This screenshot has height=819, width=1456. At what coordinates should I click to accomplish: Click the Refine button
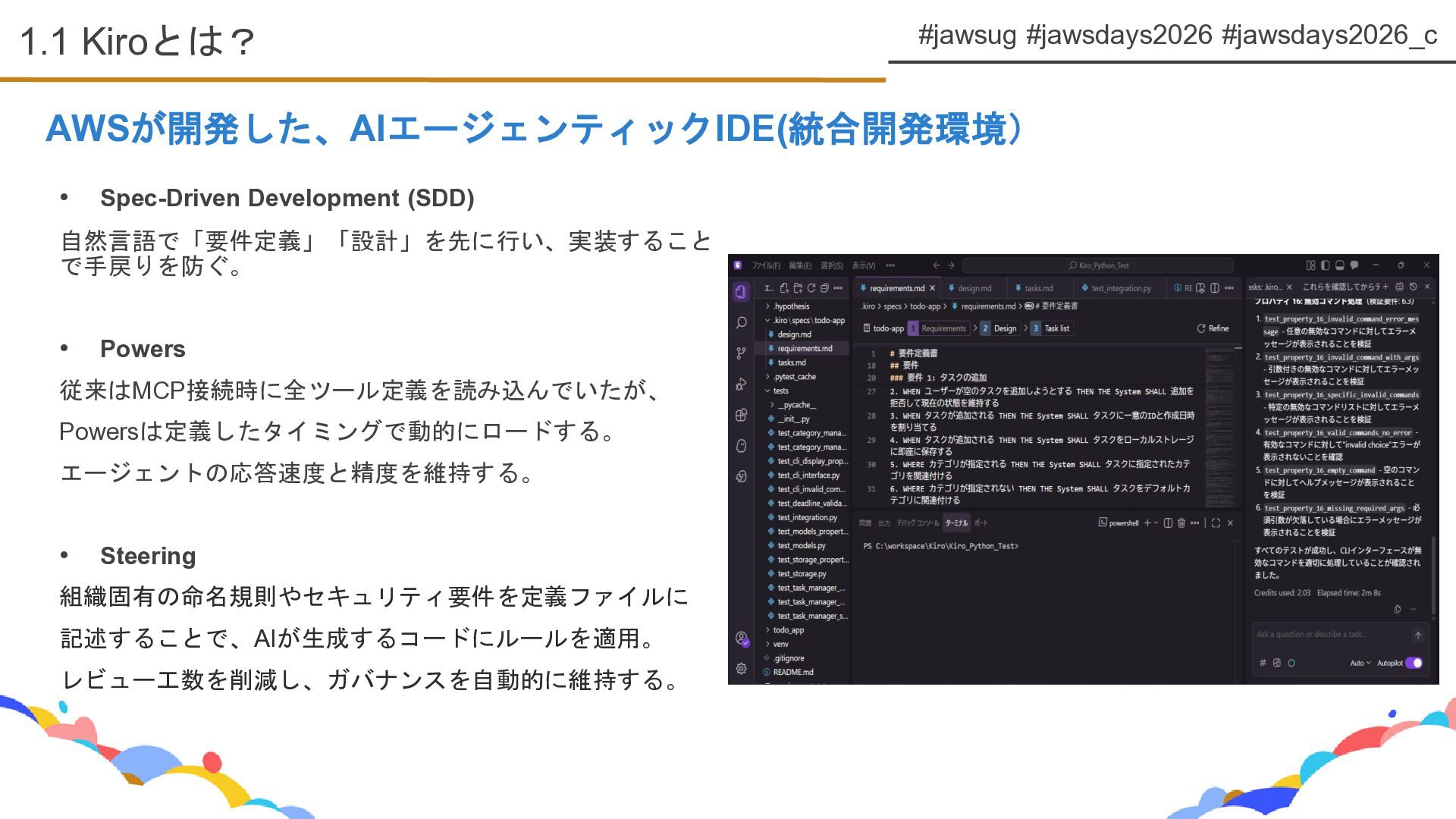point(1213,328)
